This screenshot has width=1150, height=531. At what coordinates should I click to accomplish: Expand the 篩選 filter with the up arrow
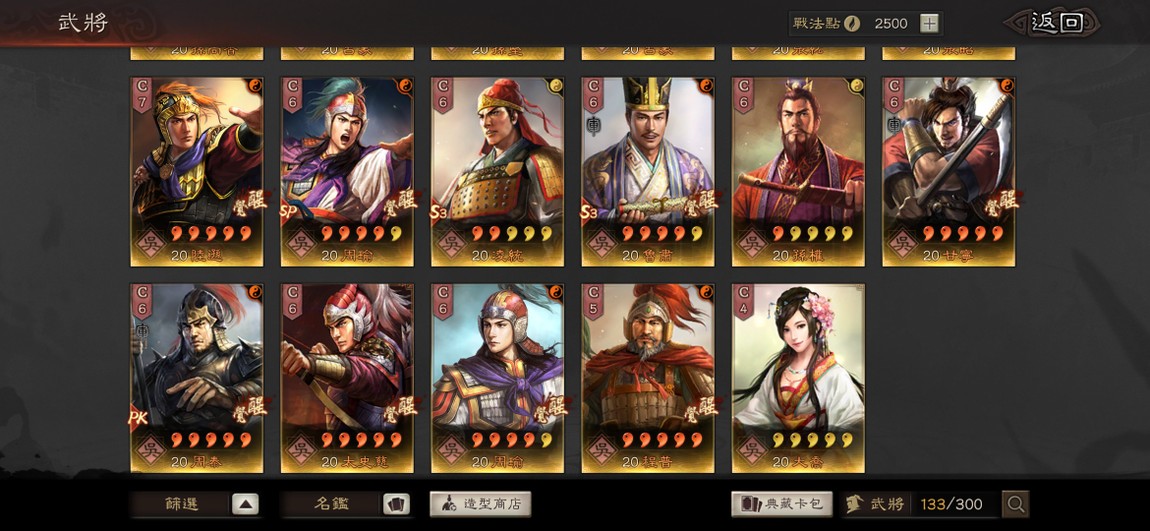[245, 505]
